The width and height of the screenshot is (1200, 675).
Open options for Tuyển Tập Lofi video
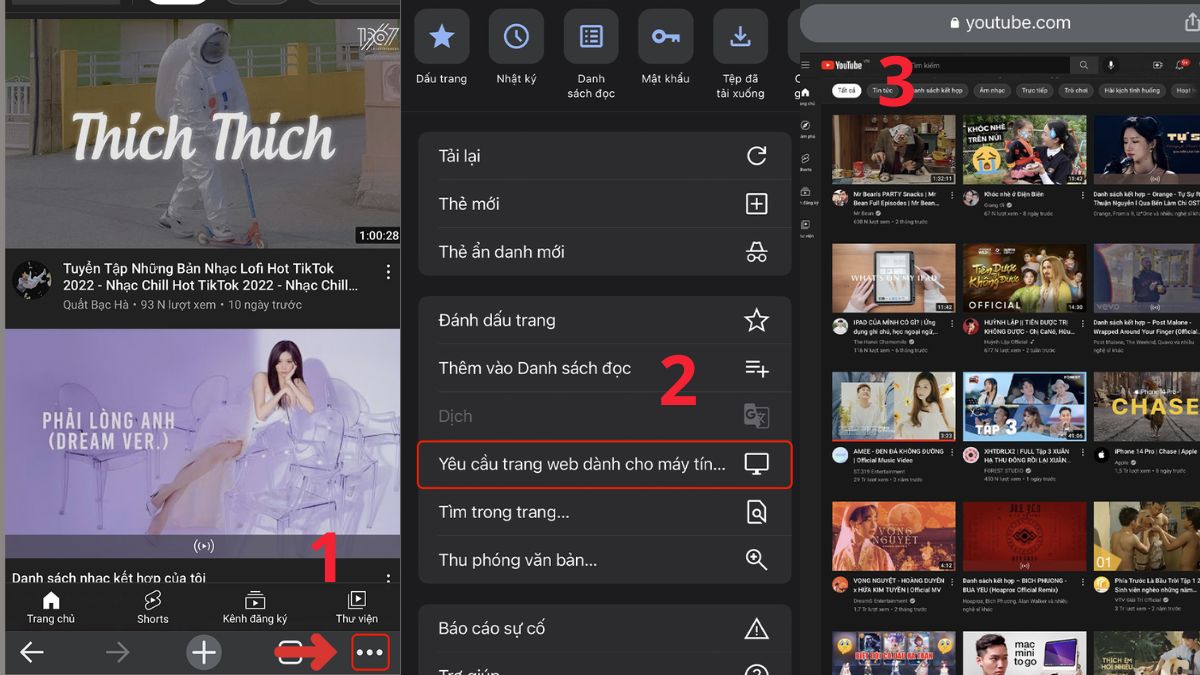[388, 272]
